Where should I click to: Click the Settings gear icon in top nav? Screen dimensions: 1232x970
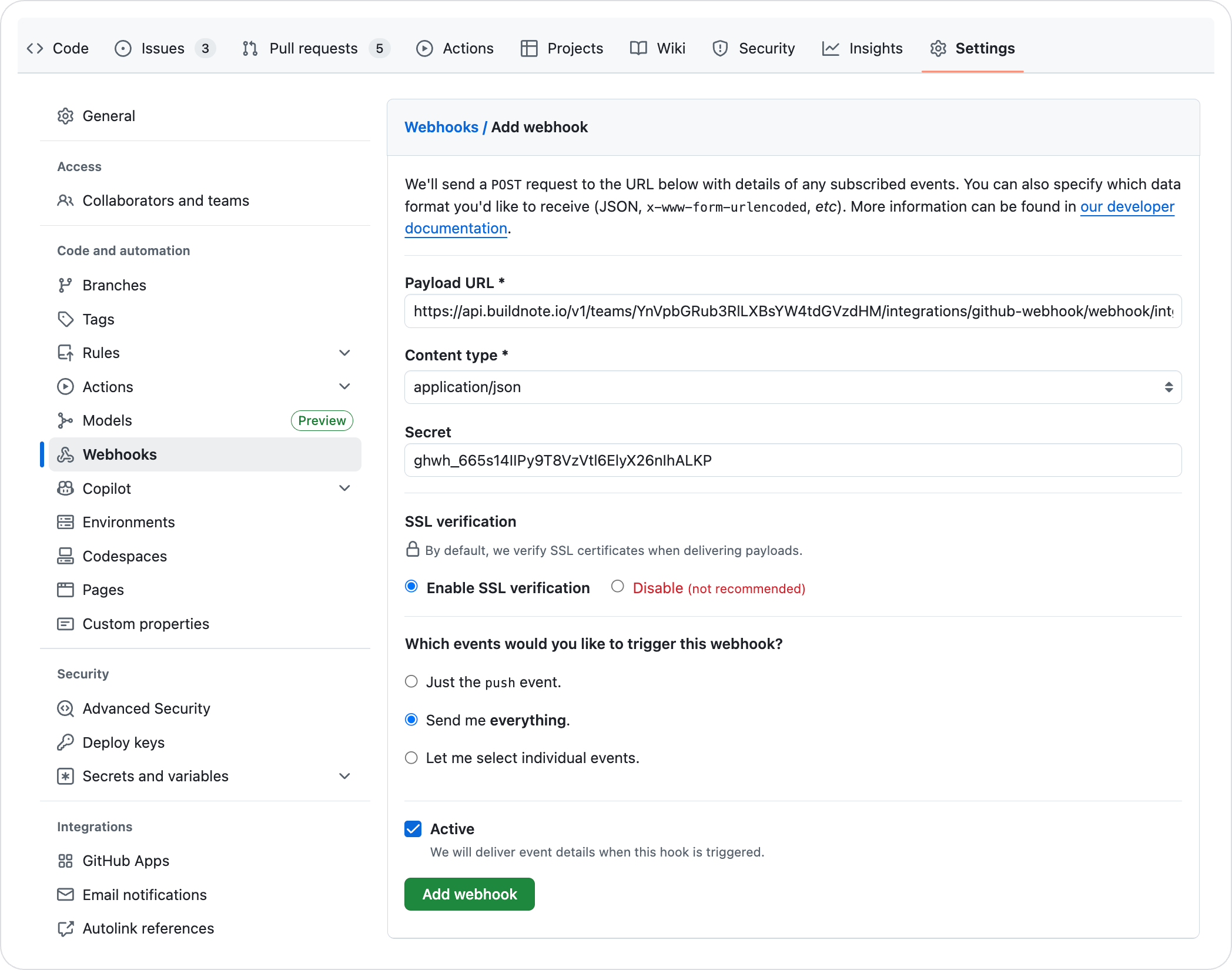[938, 48]
